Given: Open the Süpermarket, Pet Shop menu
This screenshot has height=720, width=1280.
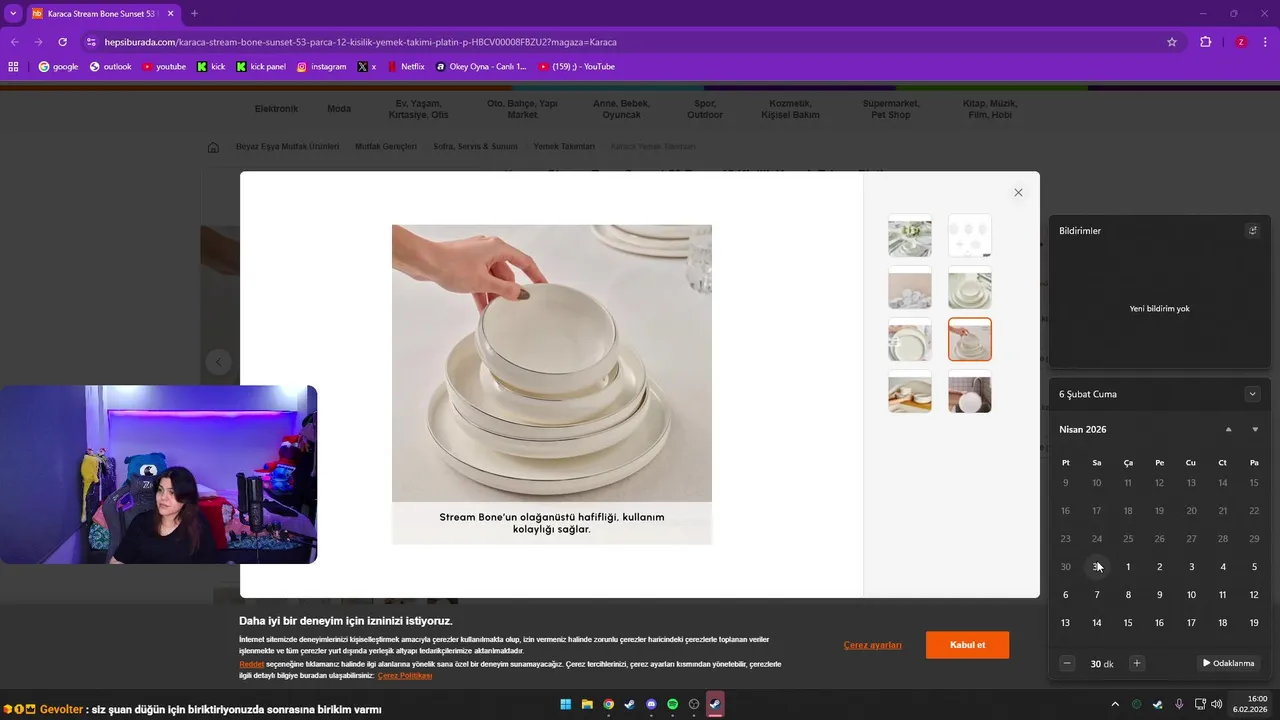Looking at the screenshot, I should (891, 109).
